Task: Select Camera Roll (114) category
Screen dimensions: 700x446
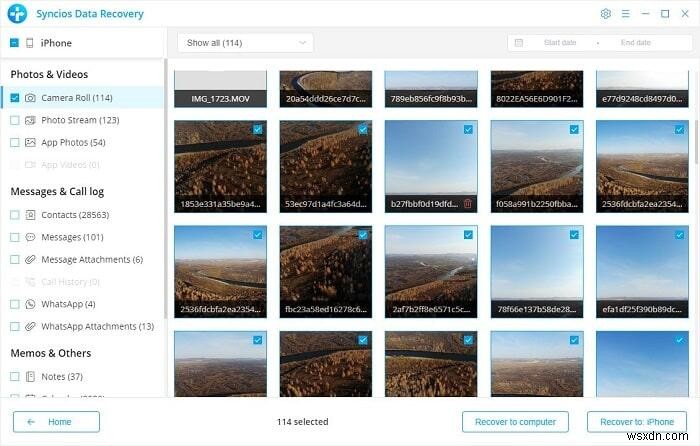Action: 82,98
